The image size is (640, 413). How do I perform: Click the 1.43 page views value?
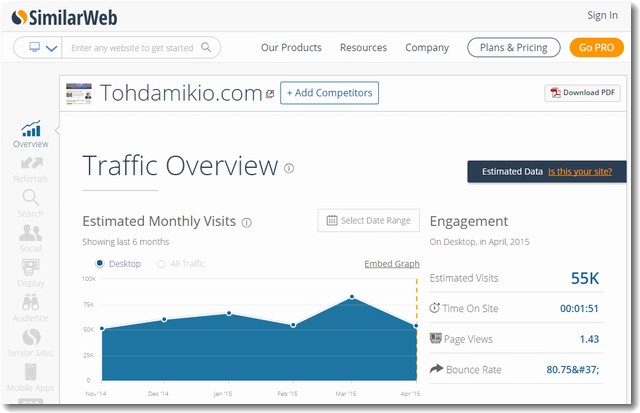tap(589, 339)
